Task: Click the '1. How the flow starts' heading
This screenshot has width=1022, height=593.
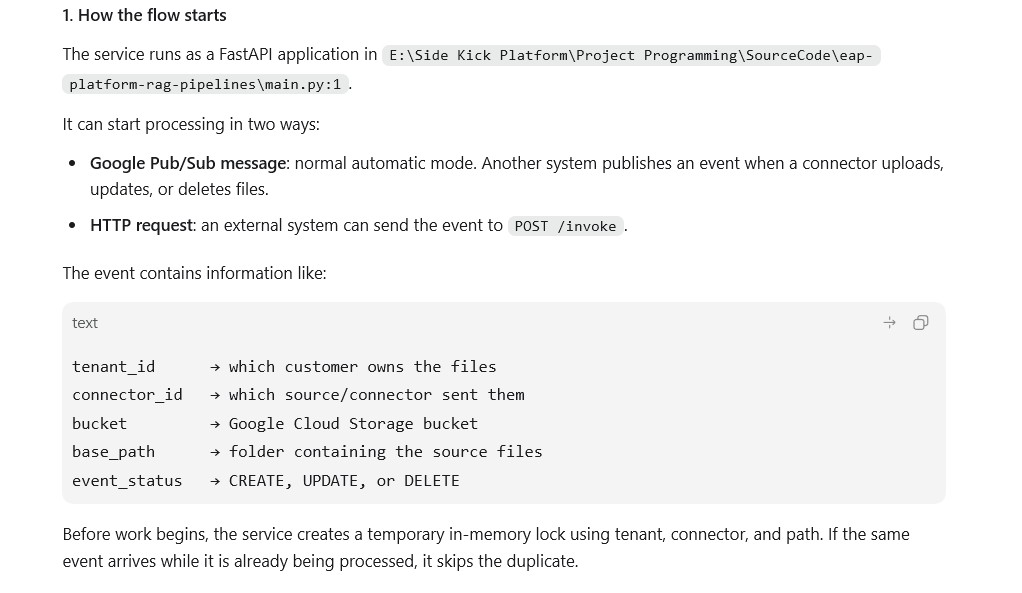Action: click(145, 16)
